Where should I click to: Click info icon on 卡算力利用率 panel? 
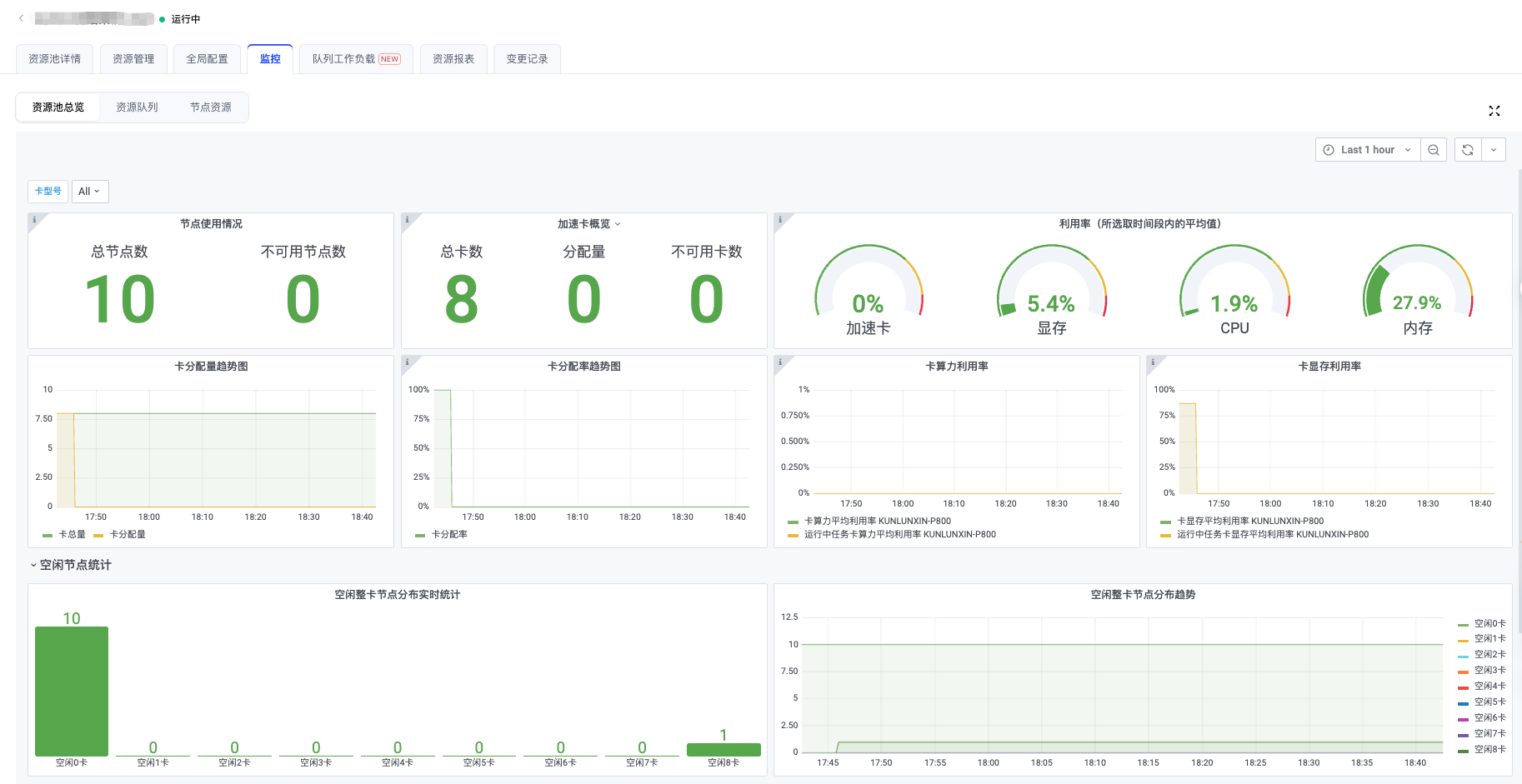(779, 362)
